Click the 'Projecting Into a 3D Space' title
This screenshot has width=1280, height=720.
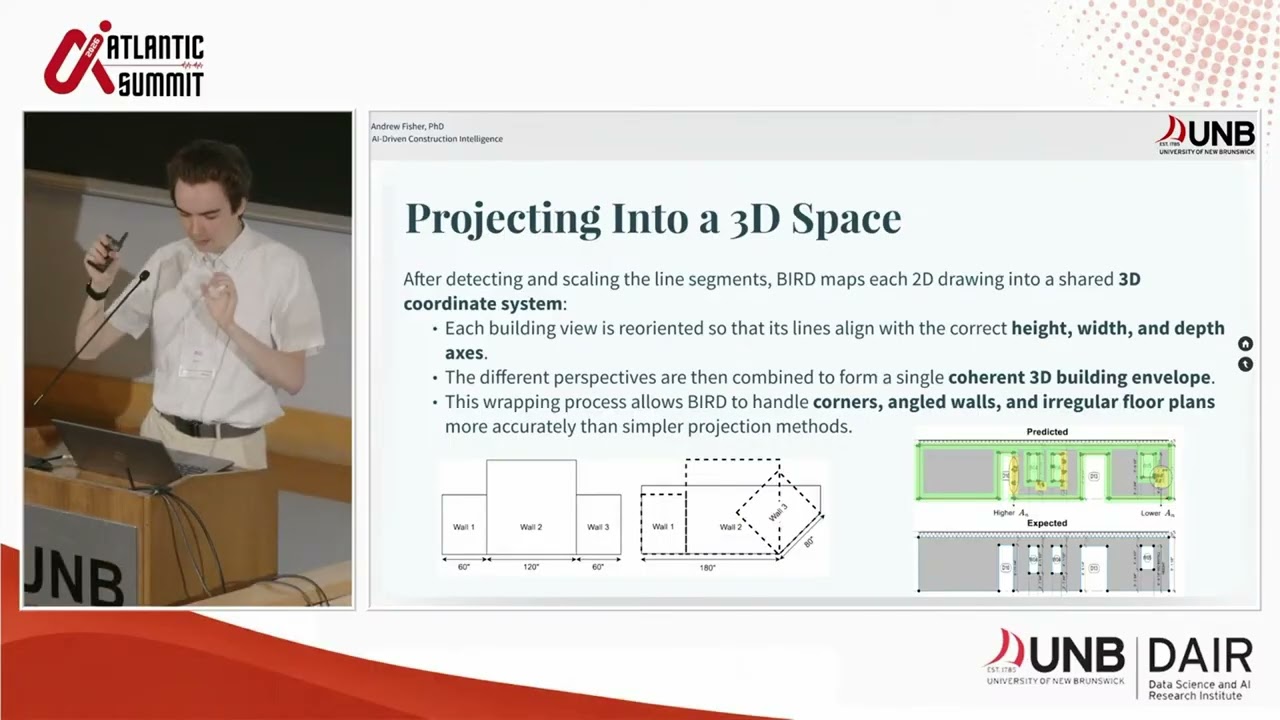652,218
